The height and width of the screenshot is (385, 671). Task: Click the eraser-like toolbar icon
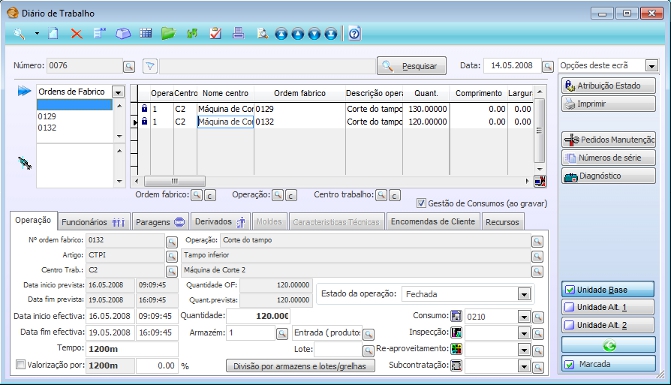pyautogui.click(x=123, y=33)
